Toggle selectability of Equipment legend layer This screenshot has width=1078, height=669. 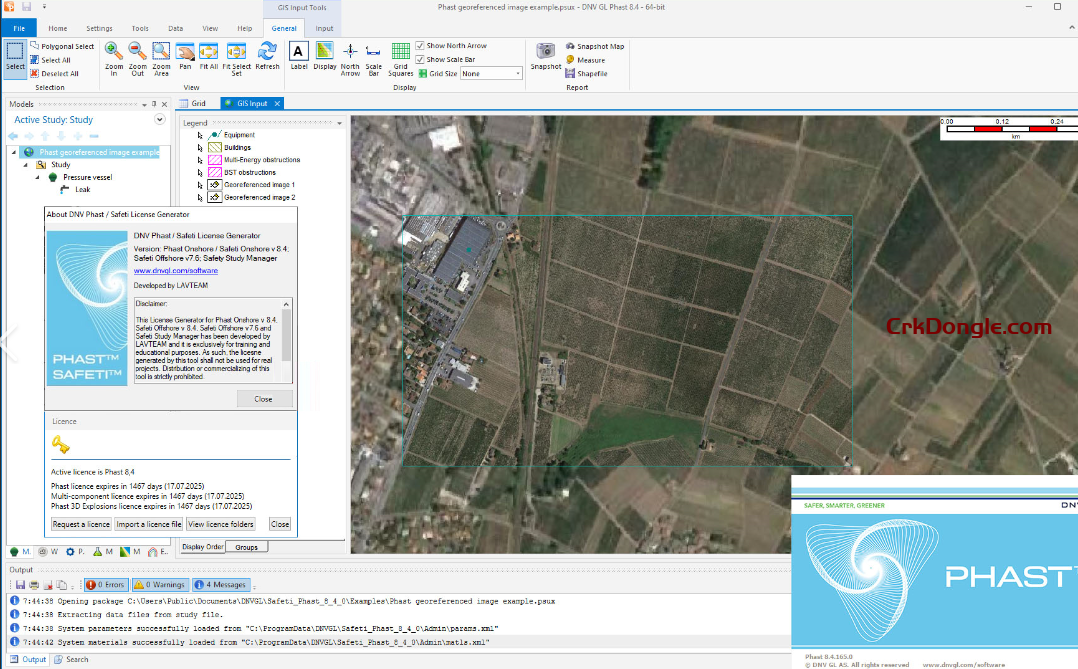pyautogui.click(x=199, y=135)
